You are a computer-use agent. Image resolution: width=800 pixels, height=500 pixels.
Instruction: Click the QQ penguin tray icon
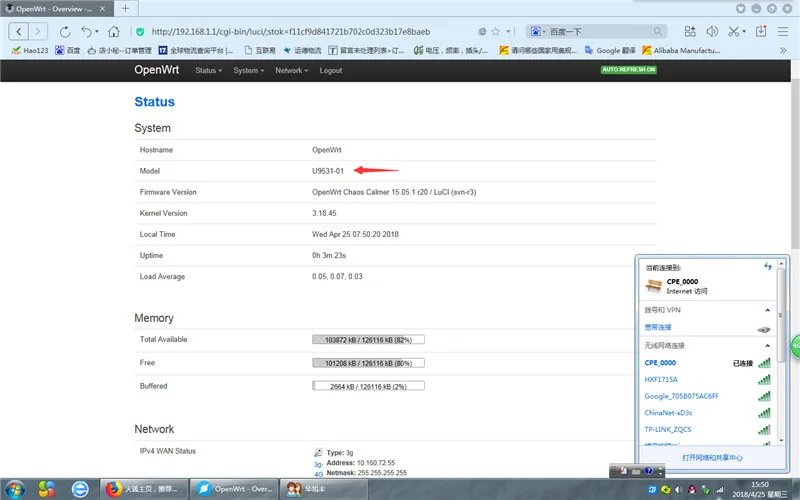[692, 490]
